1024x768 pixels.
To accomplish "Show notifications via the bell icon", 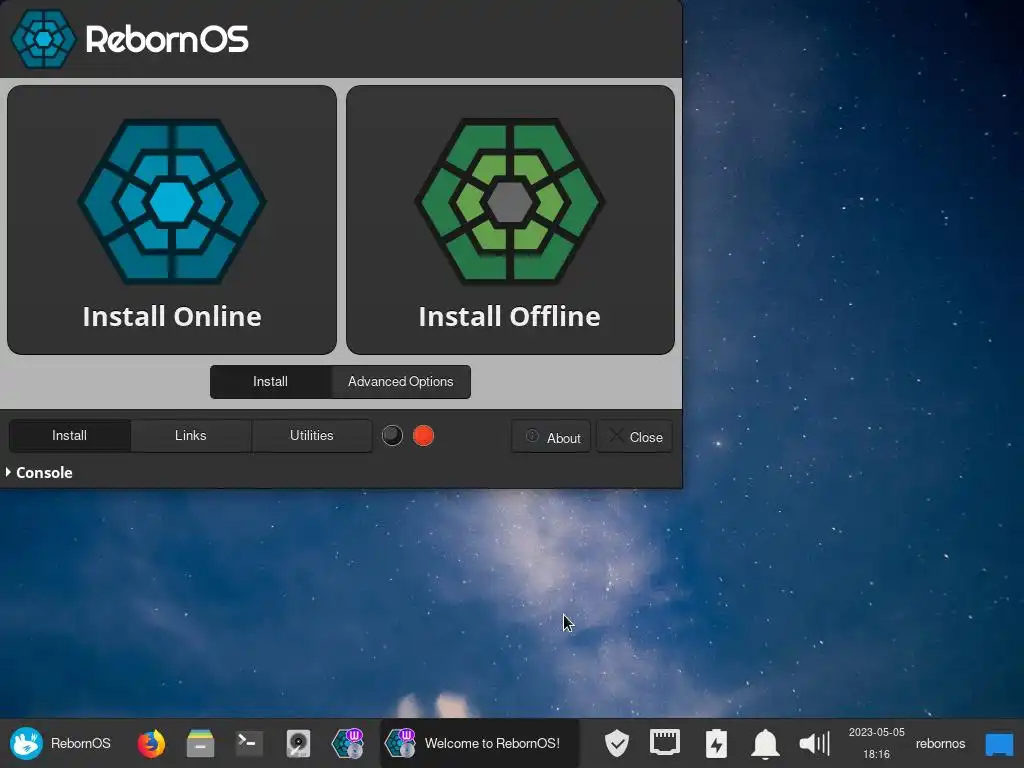I will [765, 743].
